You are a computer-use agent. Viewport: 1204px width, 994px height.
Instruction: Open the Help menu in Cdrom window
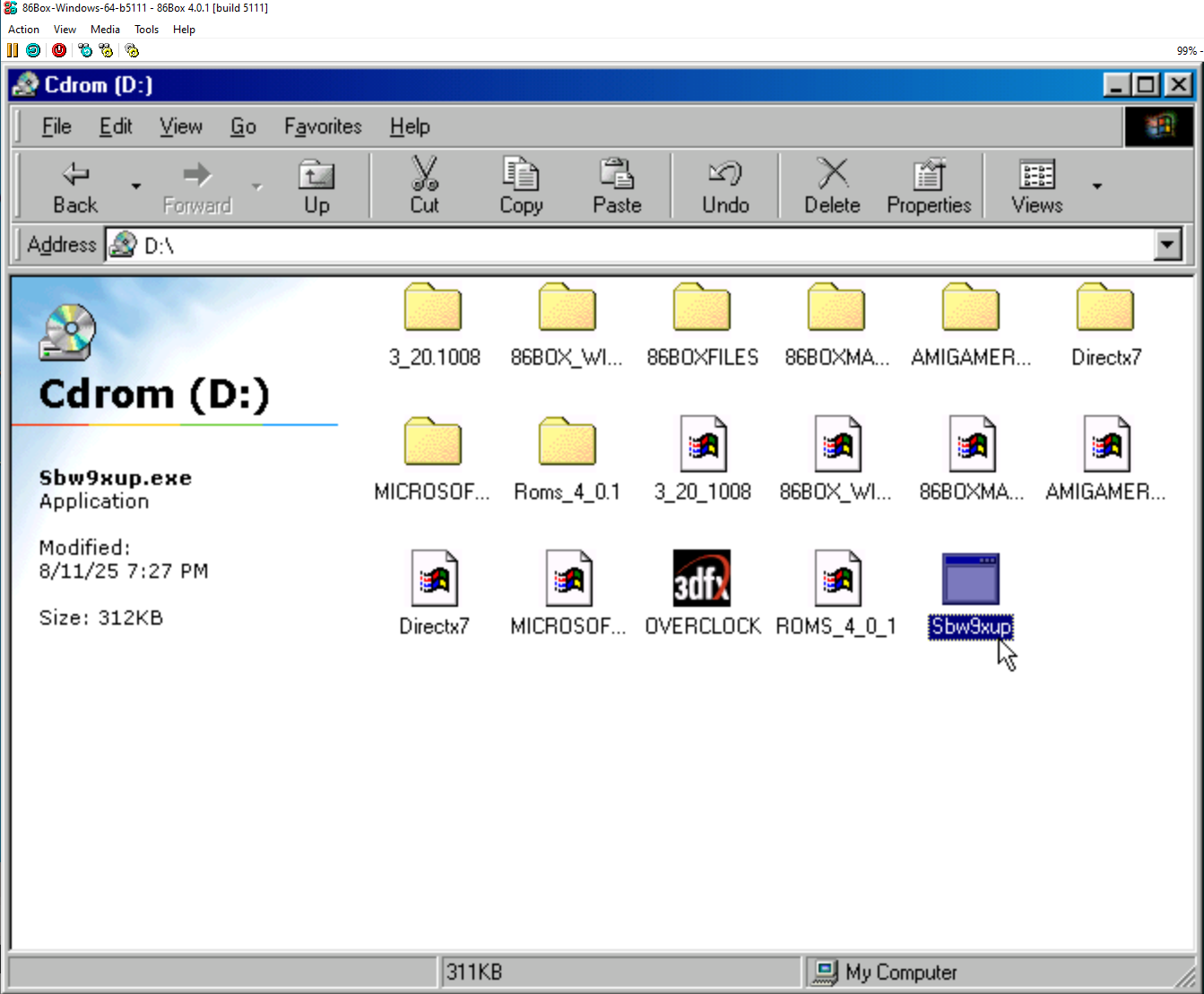pos(410,127)
